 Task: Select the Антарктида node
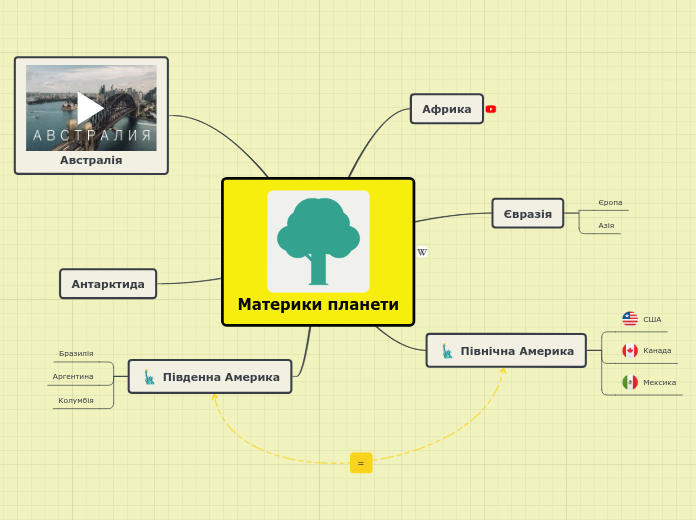tap(108, 284)
